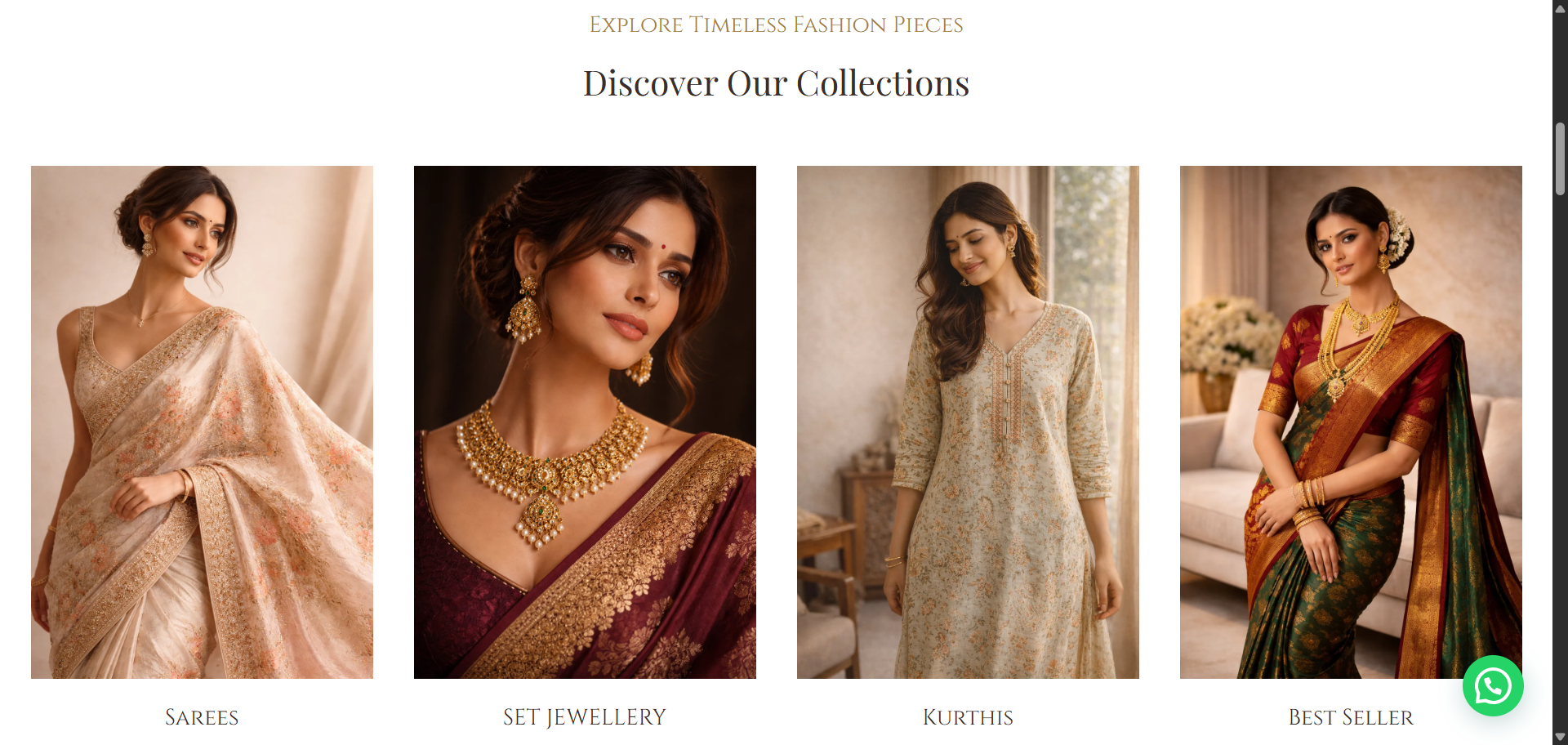
Task: Click the Kurthis label
Action: click(968, 717)
